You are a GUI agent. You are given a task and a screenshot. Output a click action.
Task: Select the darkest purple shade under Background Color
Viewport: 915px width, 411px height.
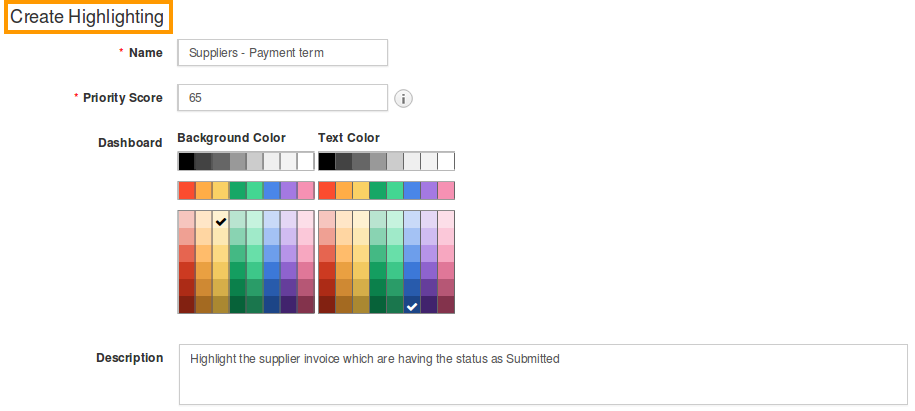click(x=289, y=305)
